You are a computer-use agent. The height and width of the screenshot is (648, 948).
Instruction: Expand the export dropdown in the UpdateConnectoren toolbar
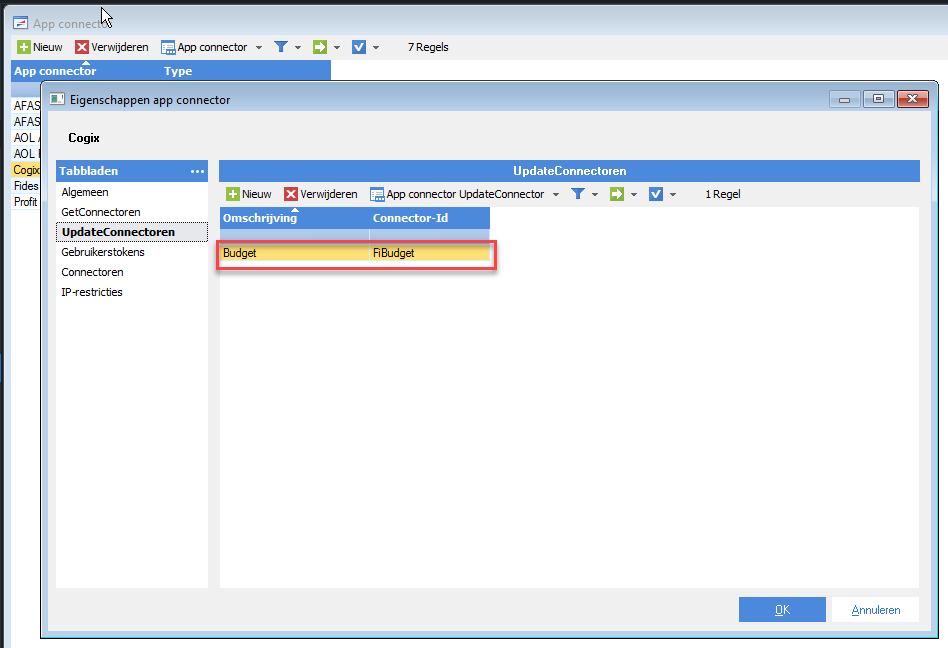click(634, 194)
